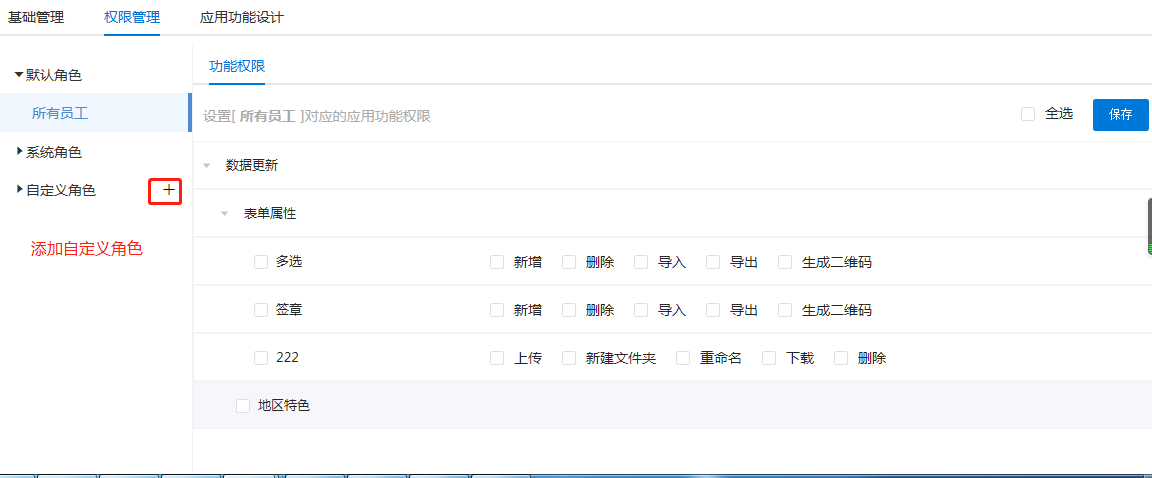Enable 生成二维码 in the 多选 row
This screenshot has width=1152, height=478.
(785, 262)
